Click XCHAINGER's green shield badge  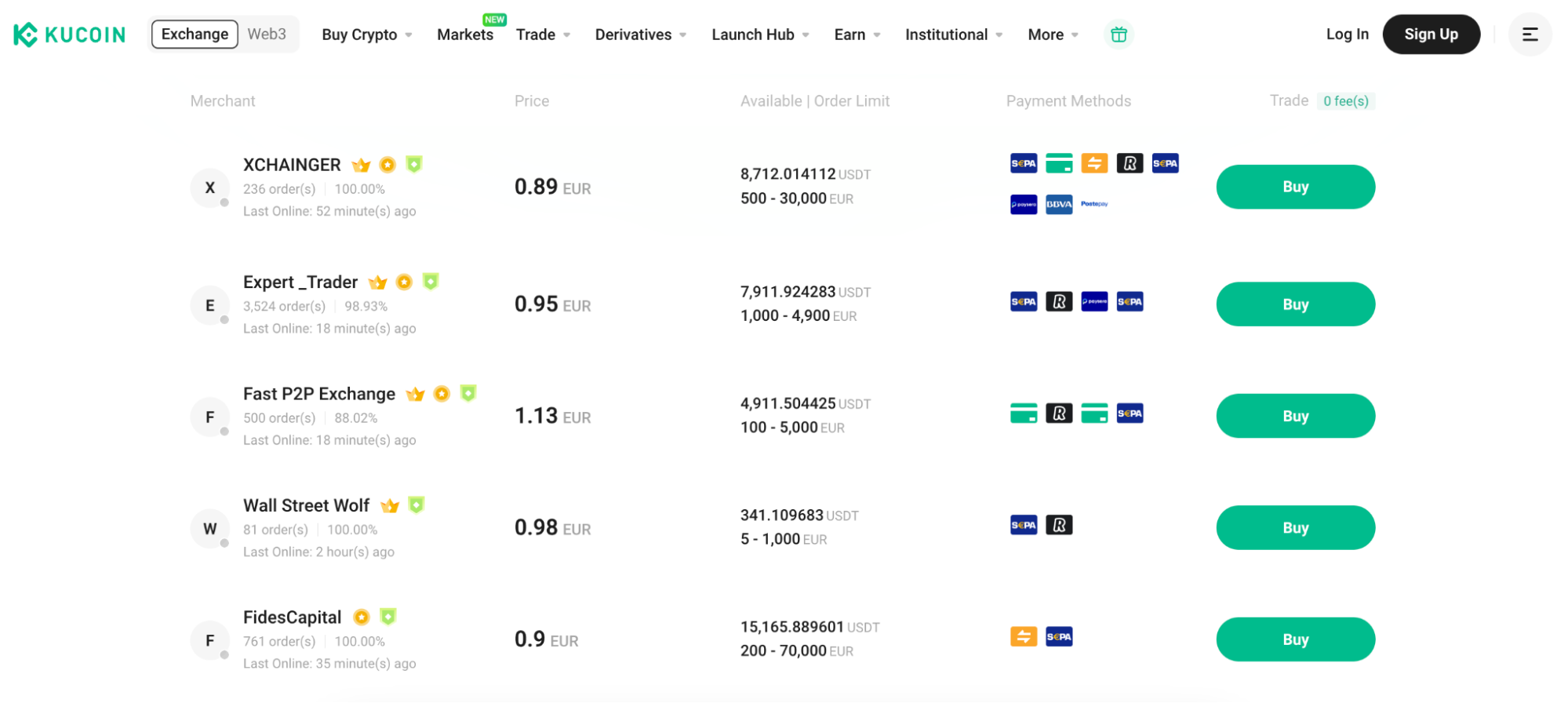tap(414, 164)
